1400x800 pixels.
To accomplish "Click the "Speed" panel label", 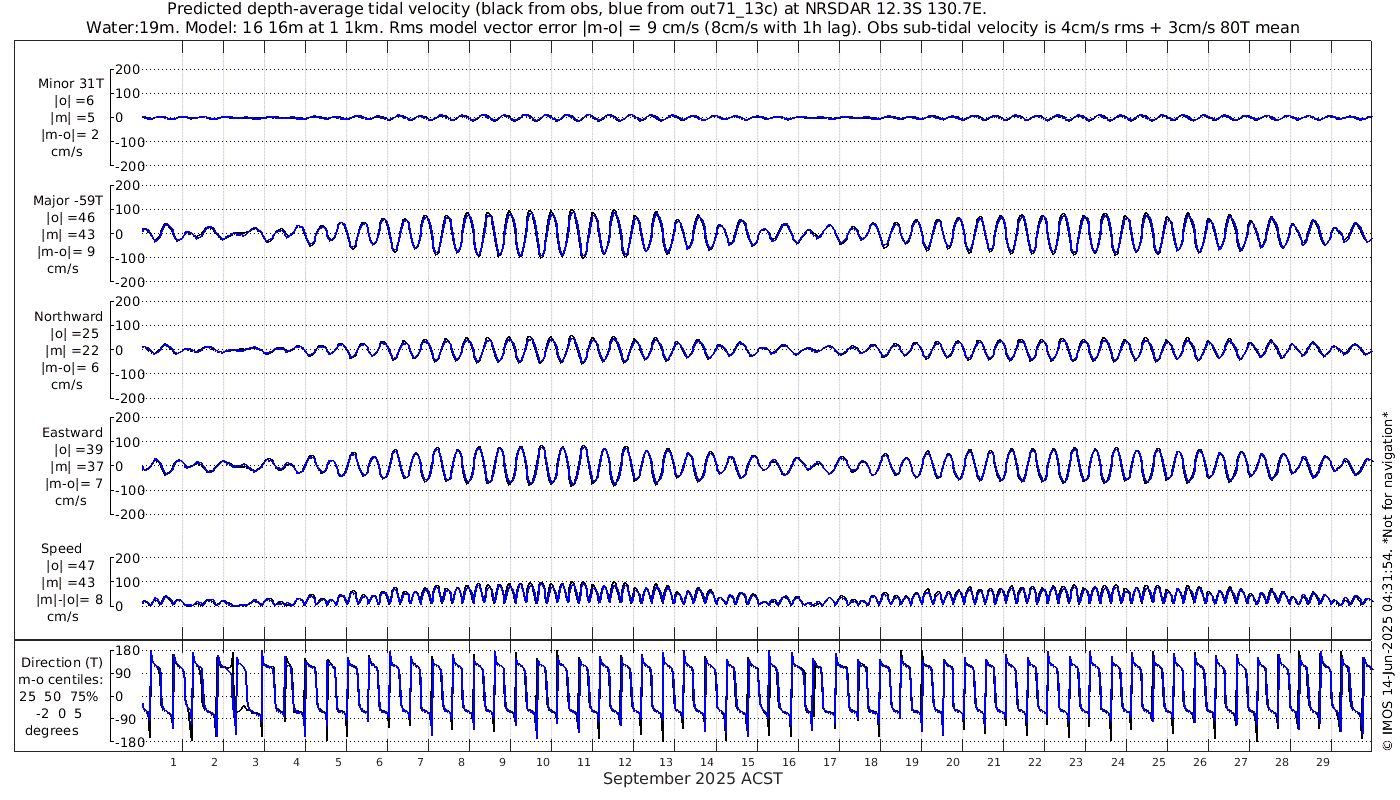I will point(62,549).
